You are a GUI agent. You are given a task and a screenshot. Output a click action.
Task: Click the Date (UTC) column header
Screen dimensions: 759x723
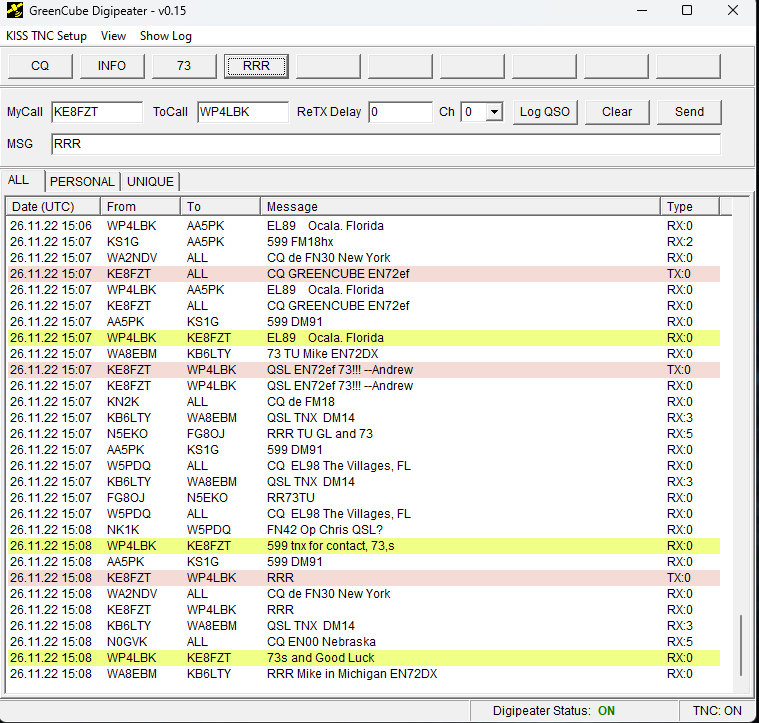(53, 207)
